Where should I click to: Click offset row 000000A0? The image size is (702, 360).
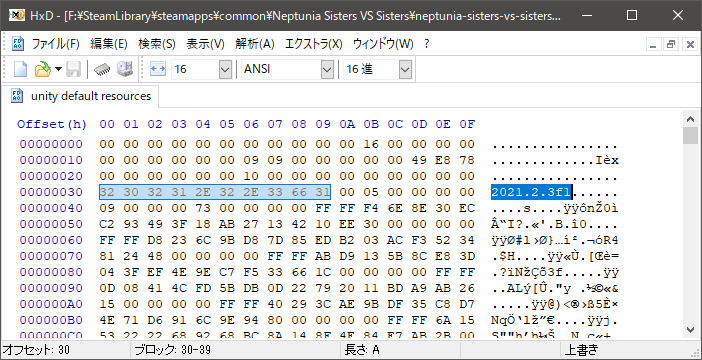click(x=51, y=304)
